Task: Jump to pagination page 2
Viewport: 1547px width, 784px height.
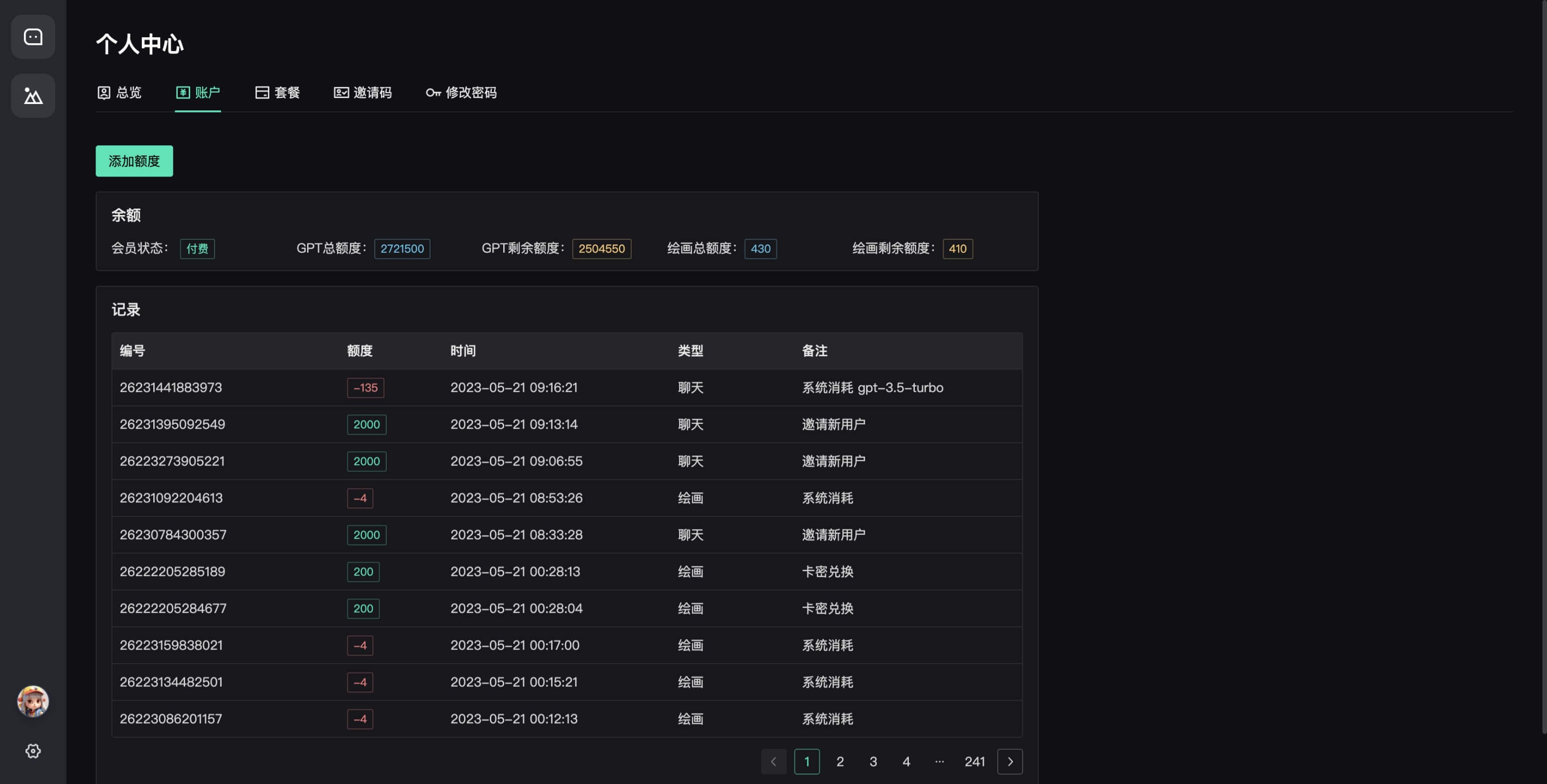Action: coord(840,762)
